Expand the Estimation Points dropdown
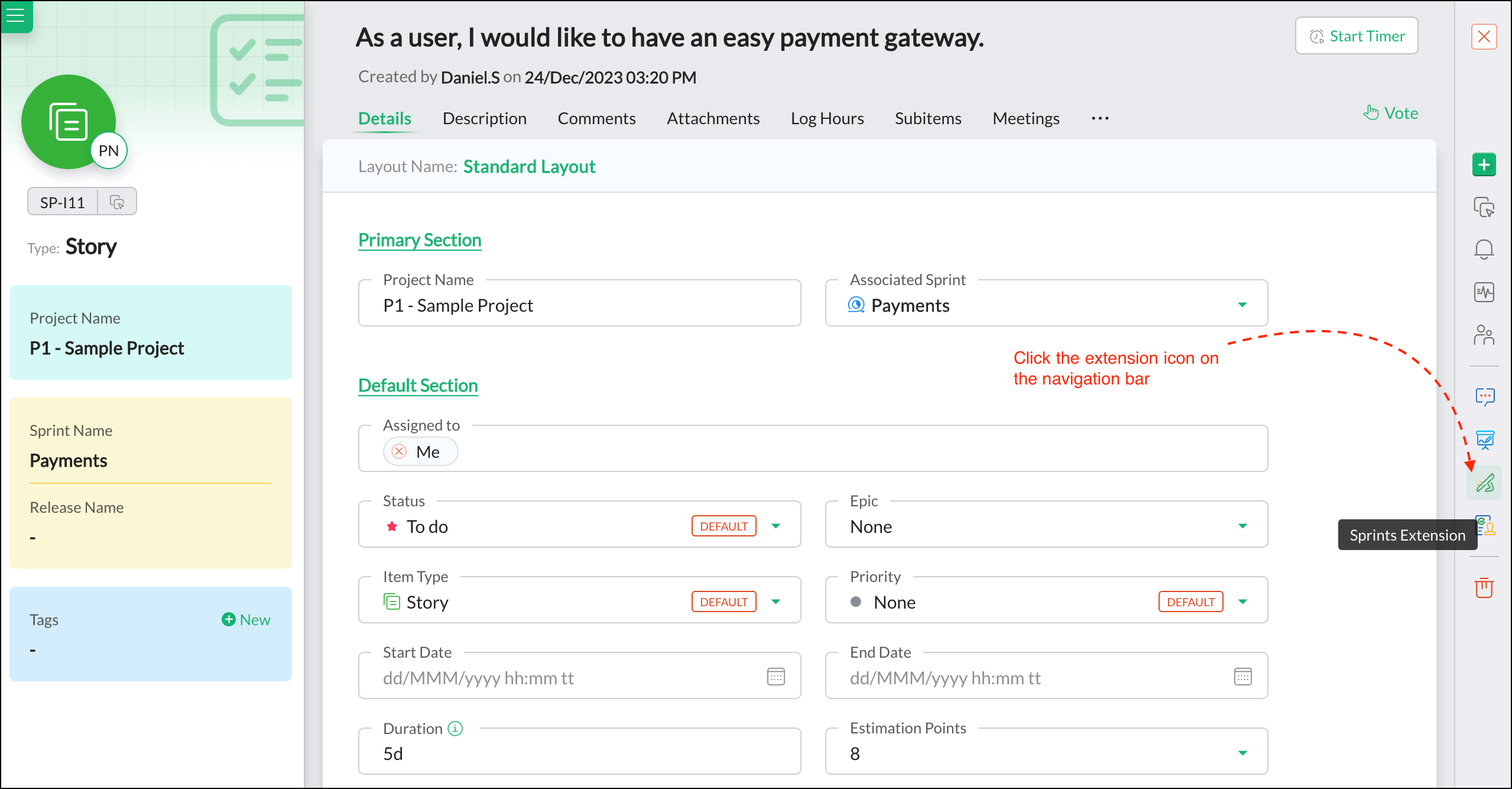 point(1242,753)
